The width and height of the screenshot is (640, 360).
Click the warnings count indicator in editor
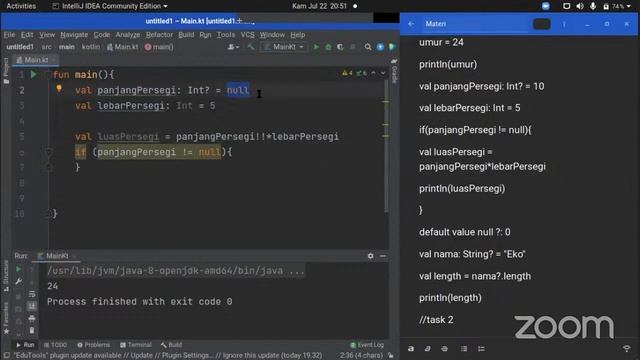pos(347,73)
